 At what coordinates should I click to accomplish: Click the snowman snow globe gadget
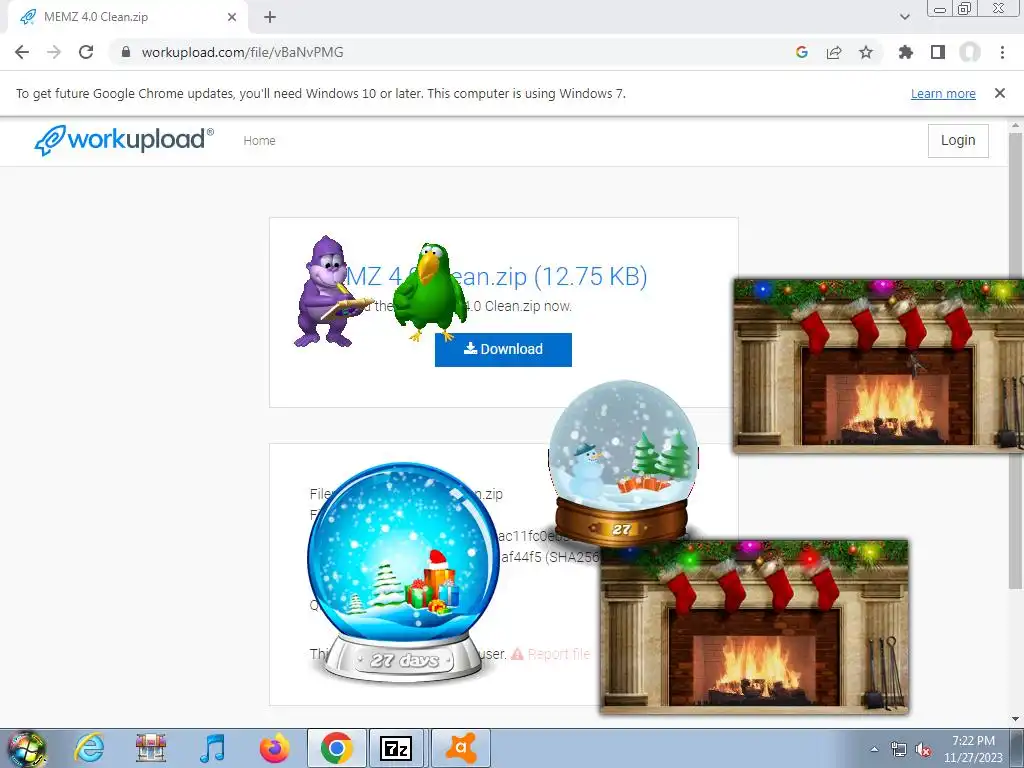[622, 462]
